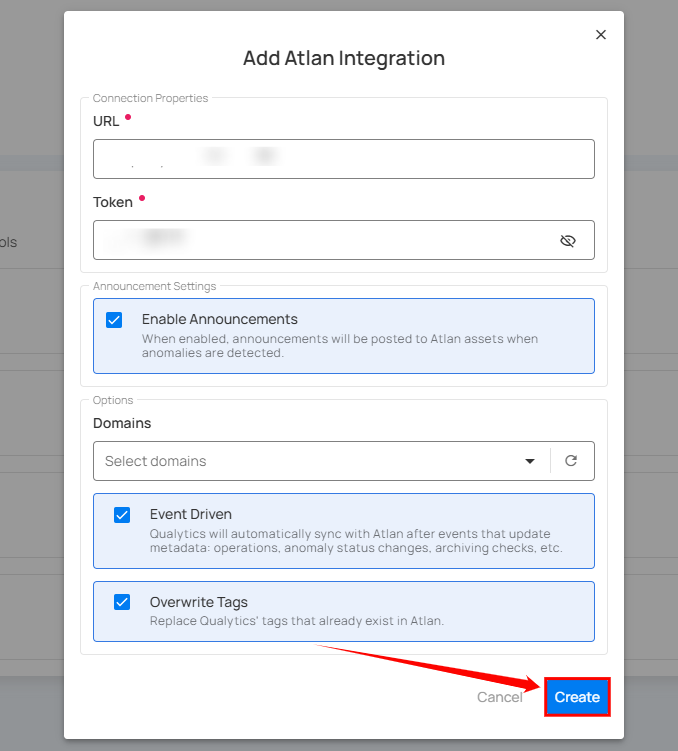Click the Enable Announcements label
Screen dimensions: 678x751
click(219, 319)
